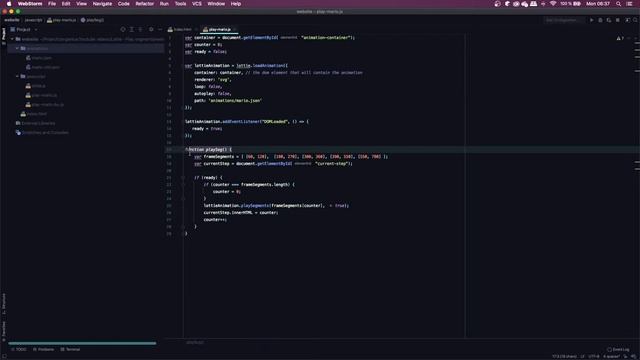The image size is (640, 360).
Task: Select Scratches and Consoles node
Action: (x=42, y=133)
